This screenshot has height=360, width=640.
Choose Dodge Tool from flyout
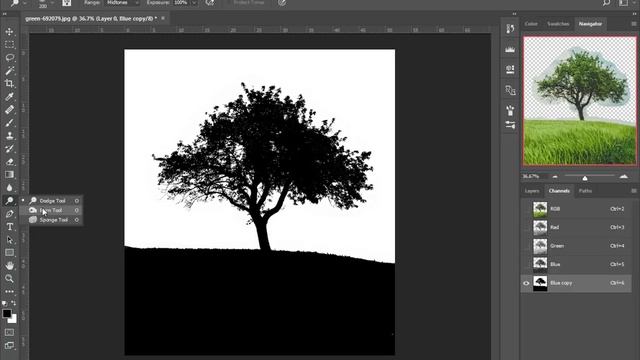[52, 201]
